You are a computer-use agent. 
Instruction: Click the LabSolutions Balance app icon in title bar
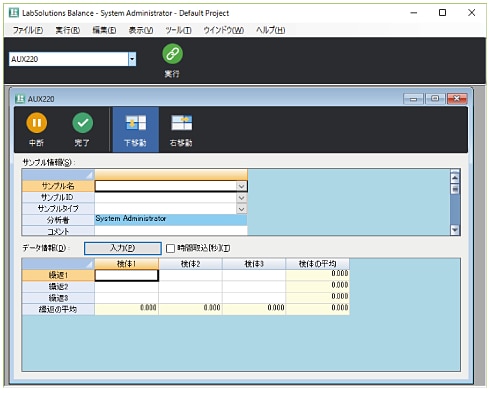(14, 13)
